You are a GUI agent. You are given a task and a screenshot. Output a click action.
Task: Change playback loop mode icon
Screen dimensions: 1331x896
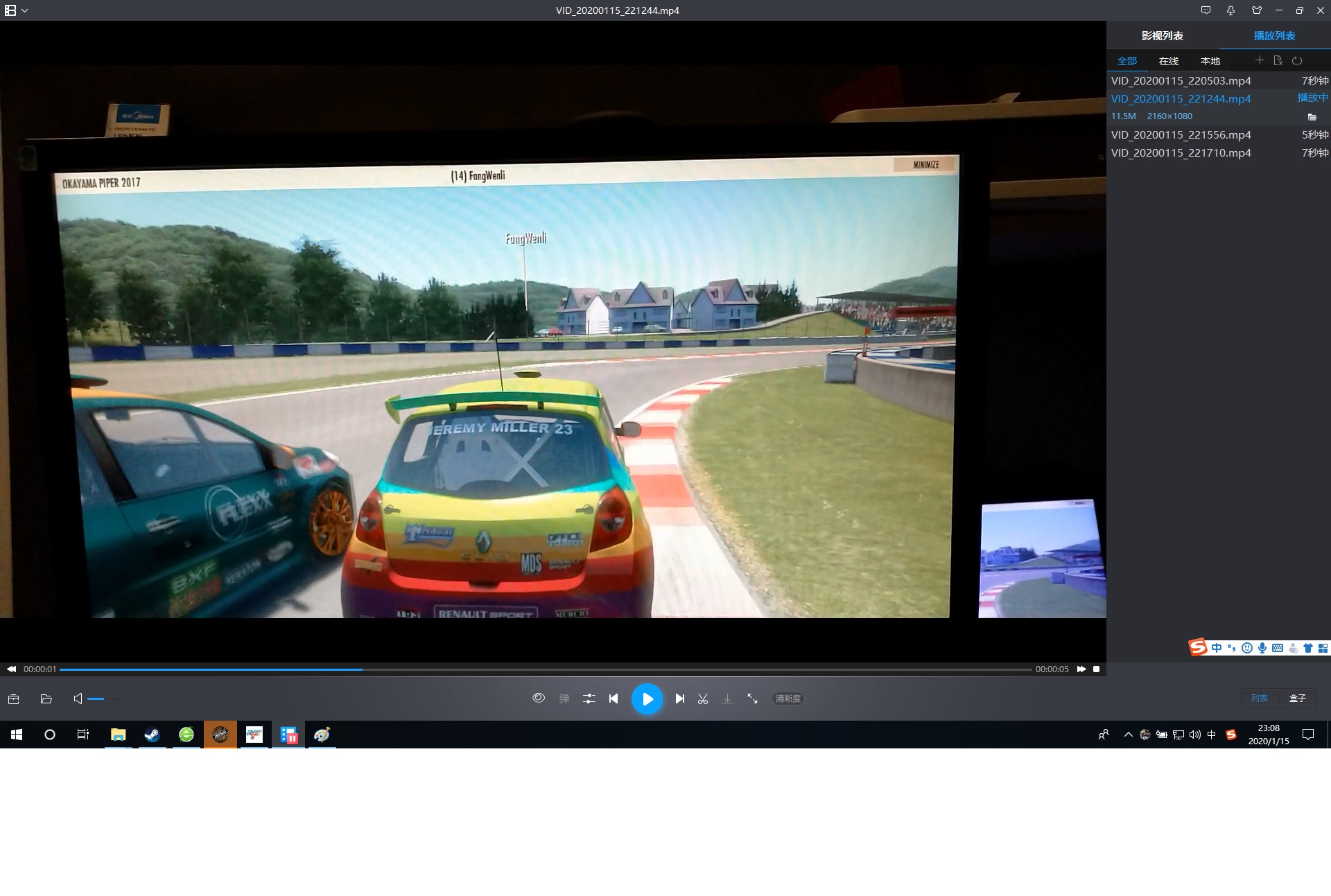1297,60
